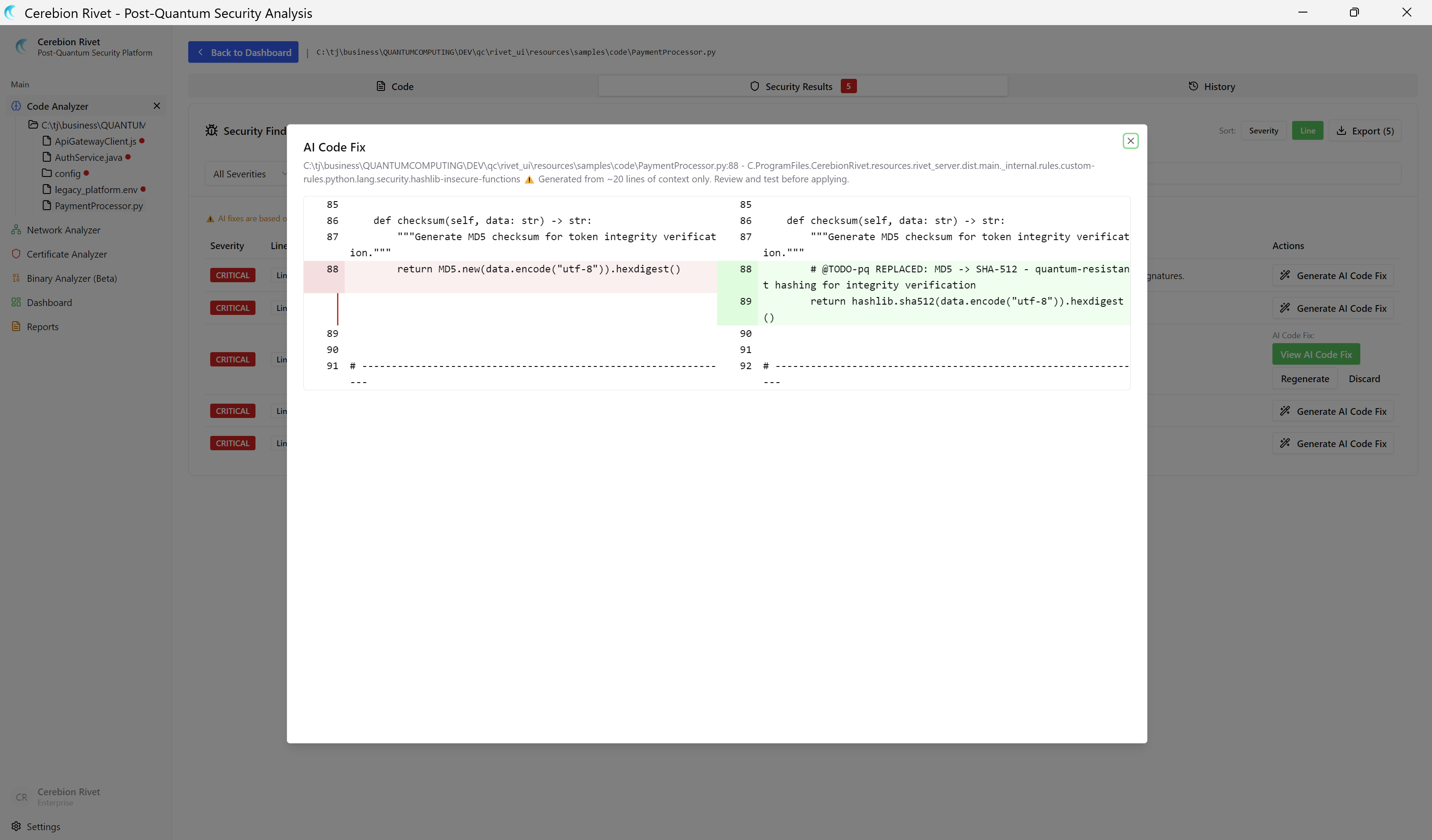Switch to the Code tab
1432x840 pixels.
(394, 86)
